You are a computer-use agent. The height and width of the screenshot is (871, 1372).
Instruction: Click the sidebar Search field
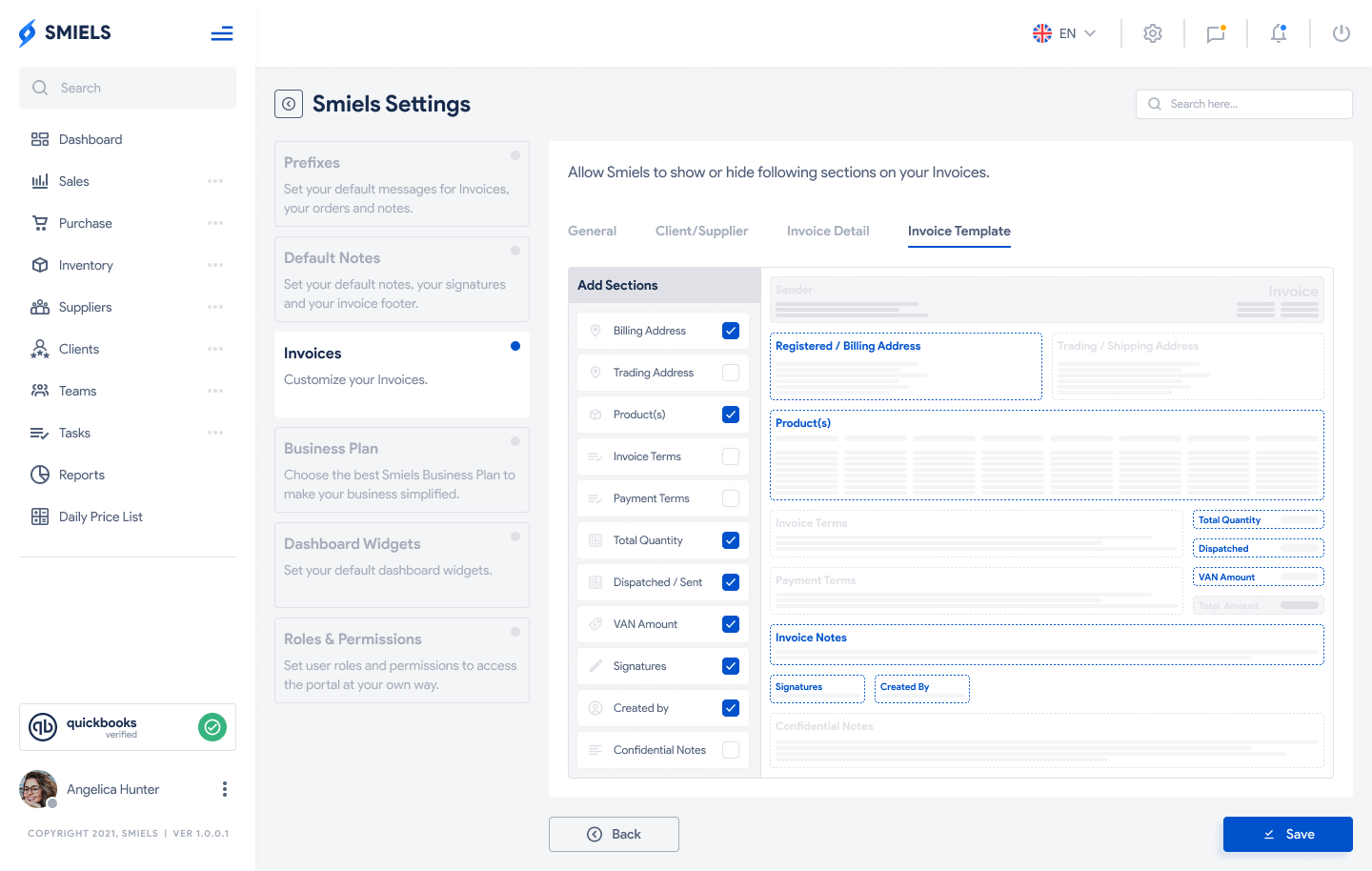[128, 88]
